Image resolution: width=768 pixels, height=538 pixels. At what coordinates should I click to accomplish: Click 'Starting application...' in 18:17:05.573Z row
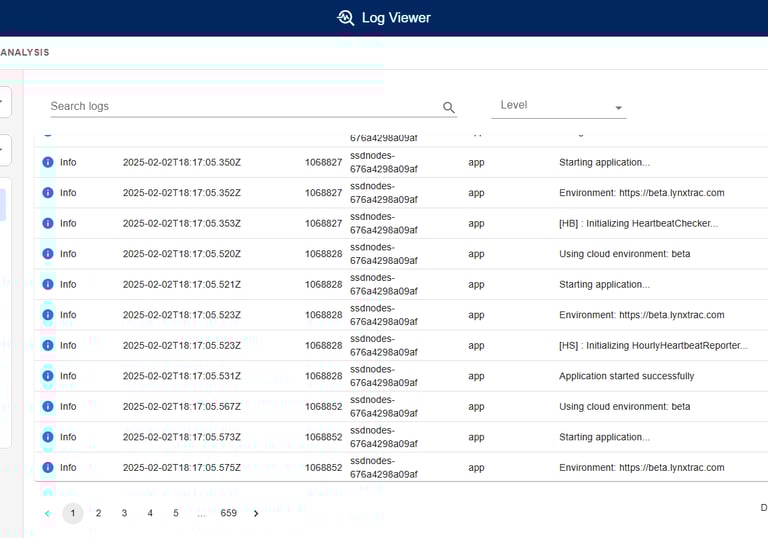(x=604, y=437)
